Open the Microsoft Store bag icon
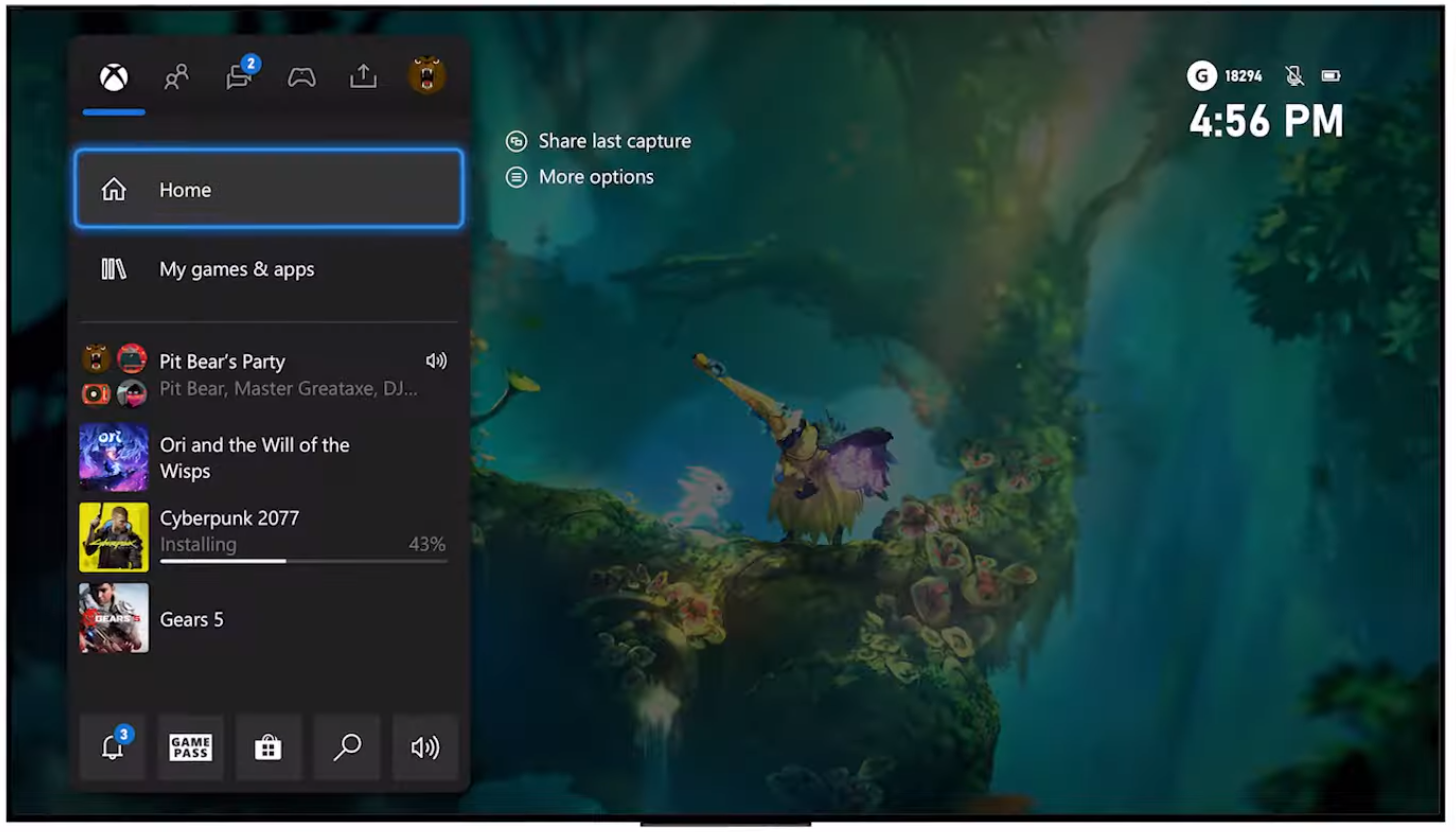1456x832 pixels. tap(268, 747)
